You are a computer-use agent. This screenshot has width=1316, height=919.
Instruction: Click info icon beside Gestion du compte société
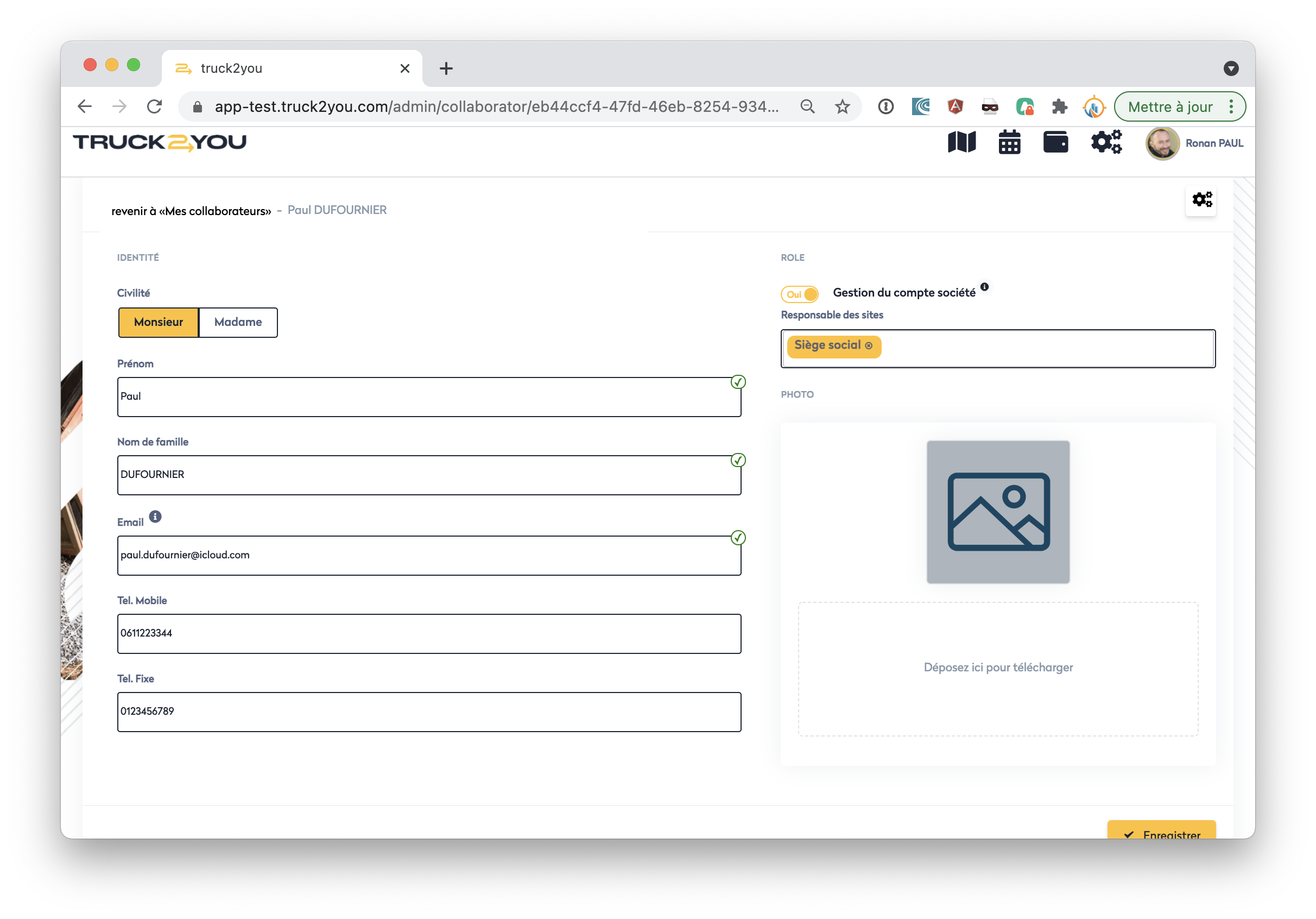[984, 287]
